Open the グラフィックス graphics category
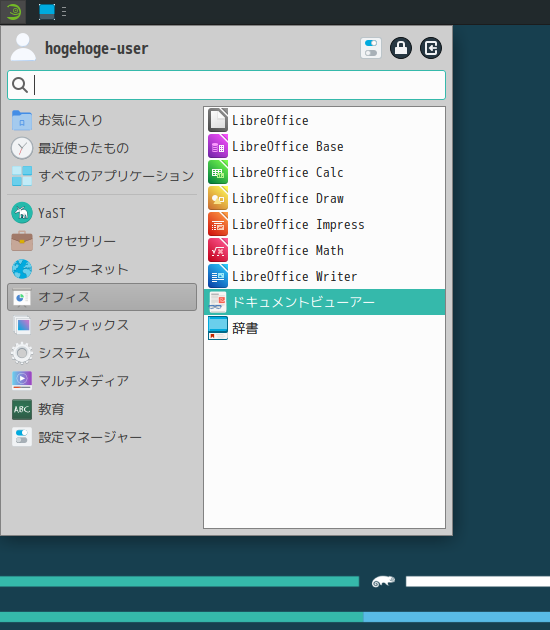This screenshot has width=550, height=630. (x=102, y=325)
